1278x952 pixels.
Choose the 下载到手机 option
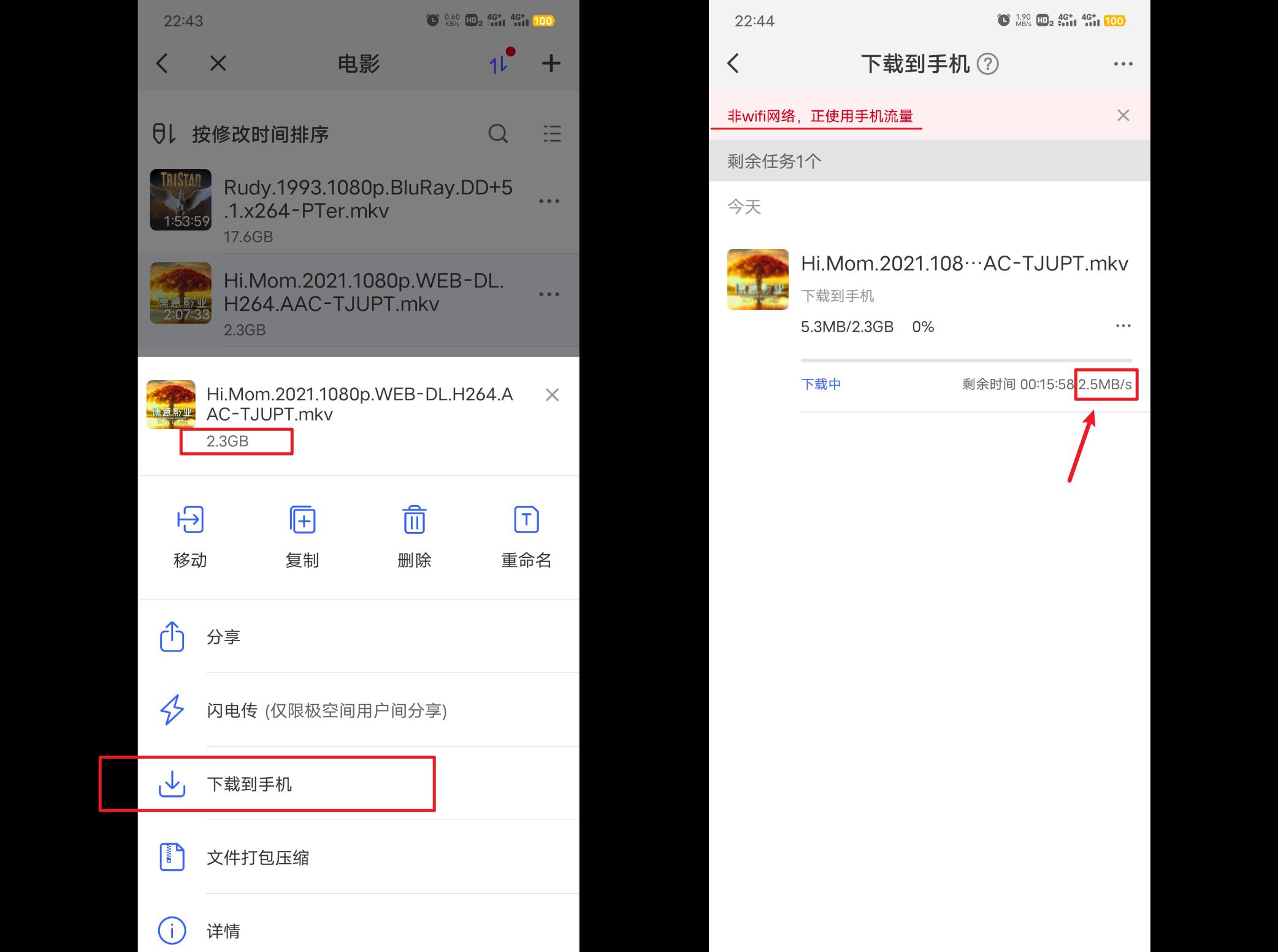251,783
